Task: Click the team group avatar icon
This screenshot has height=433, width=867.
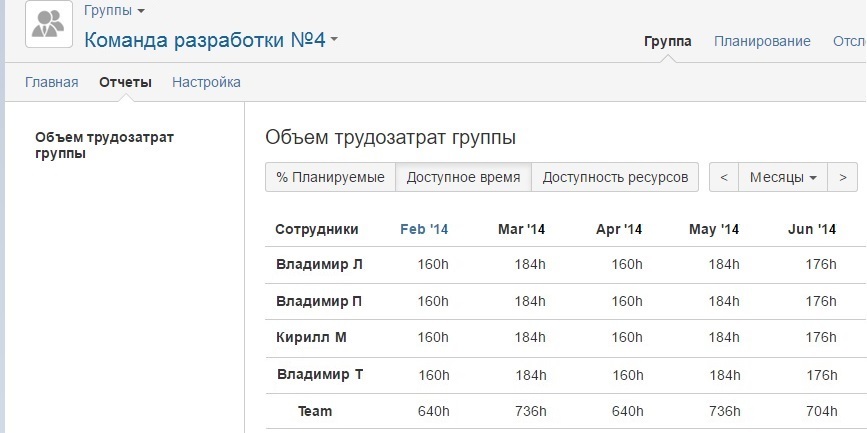Action: coord(49,24)
